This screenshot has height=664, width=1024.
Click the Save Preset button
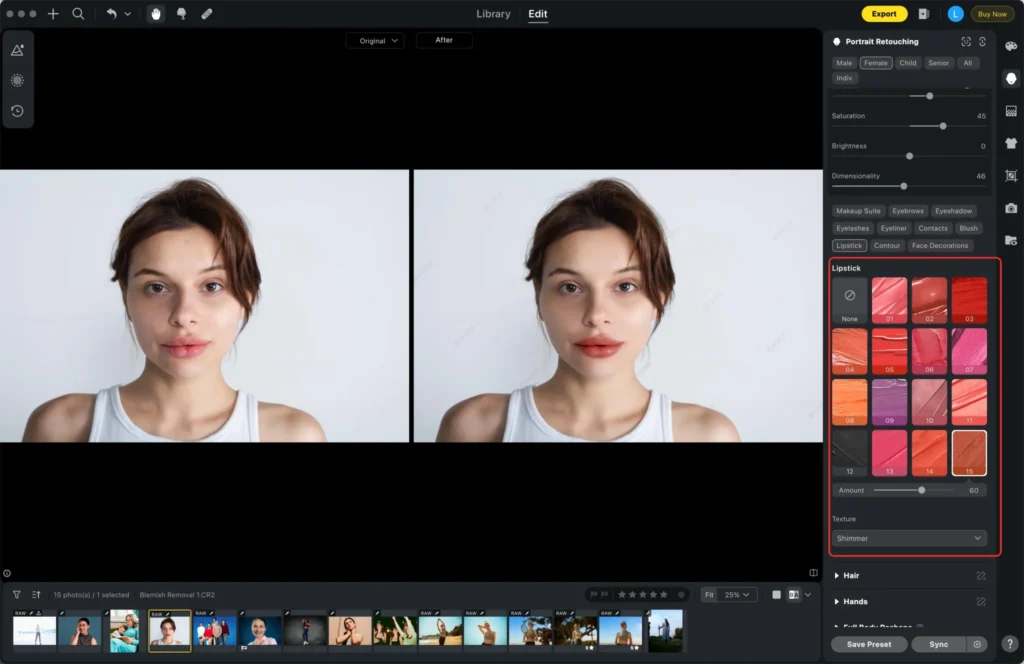(x=869, y=645)
